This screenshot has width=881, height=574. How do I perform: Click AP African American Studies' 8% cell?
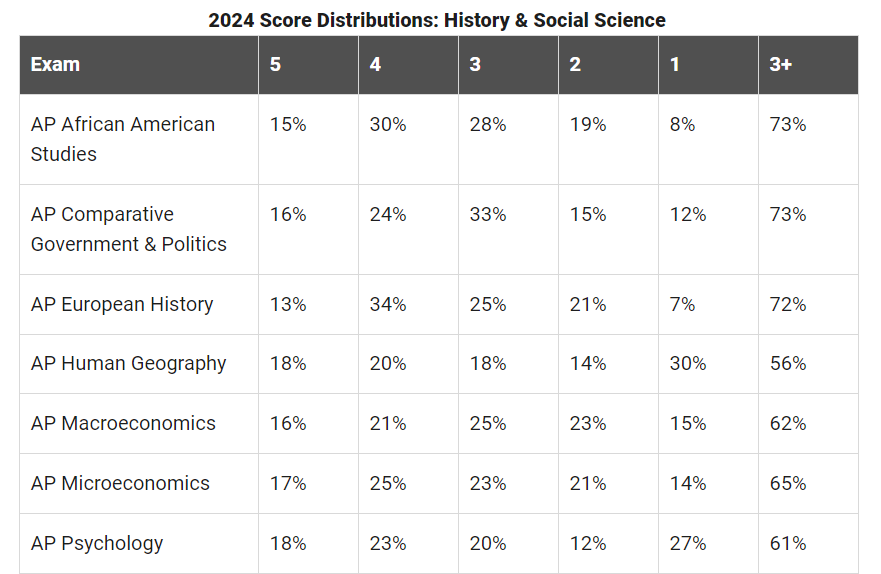click(x=683, y=124)
